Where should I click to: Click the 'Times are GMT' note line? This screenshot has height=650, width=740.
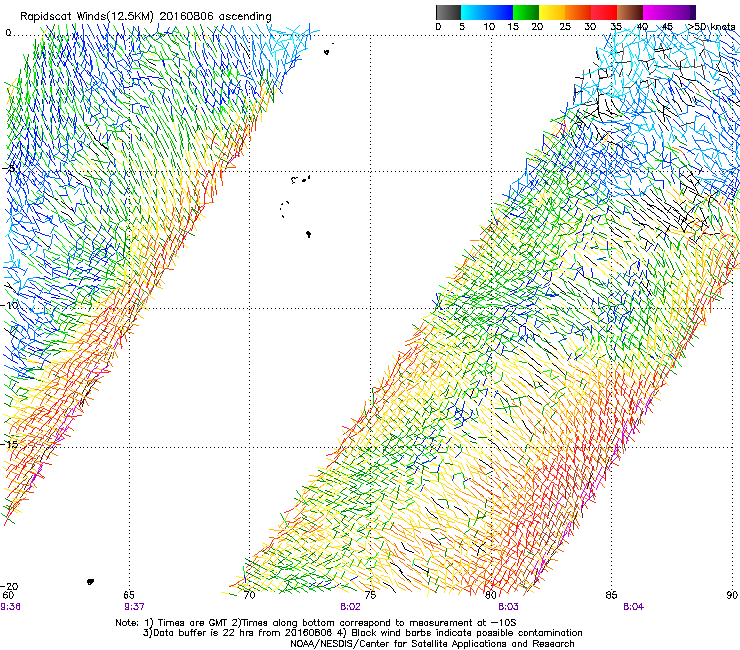pos(316,623)
